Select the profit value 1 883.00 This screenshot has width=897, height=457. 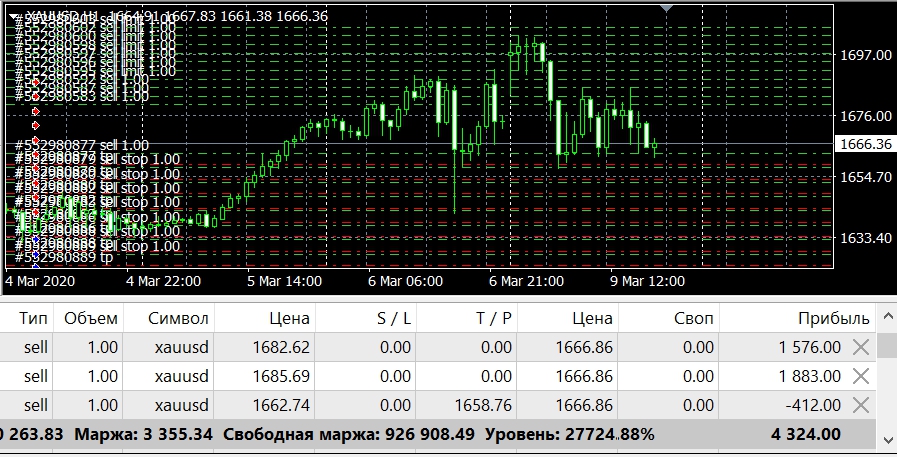click(809, 376)
